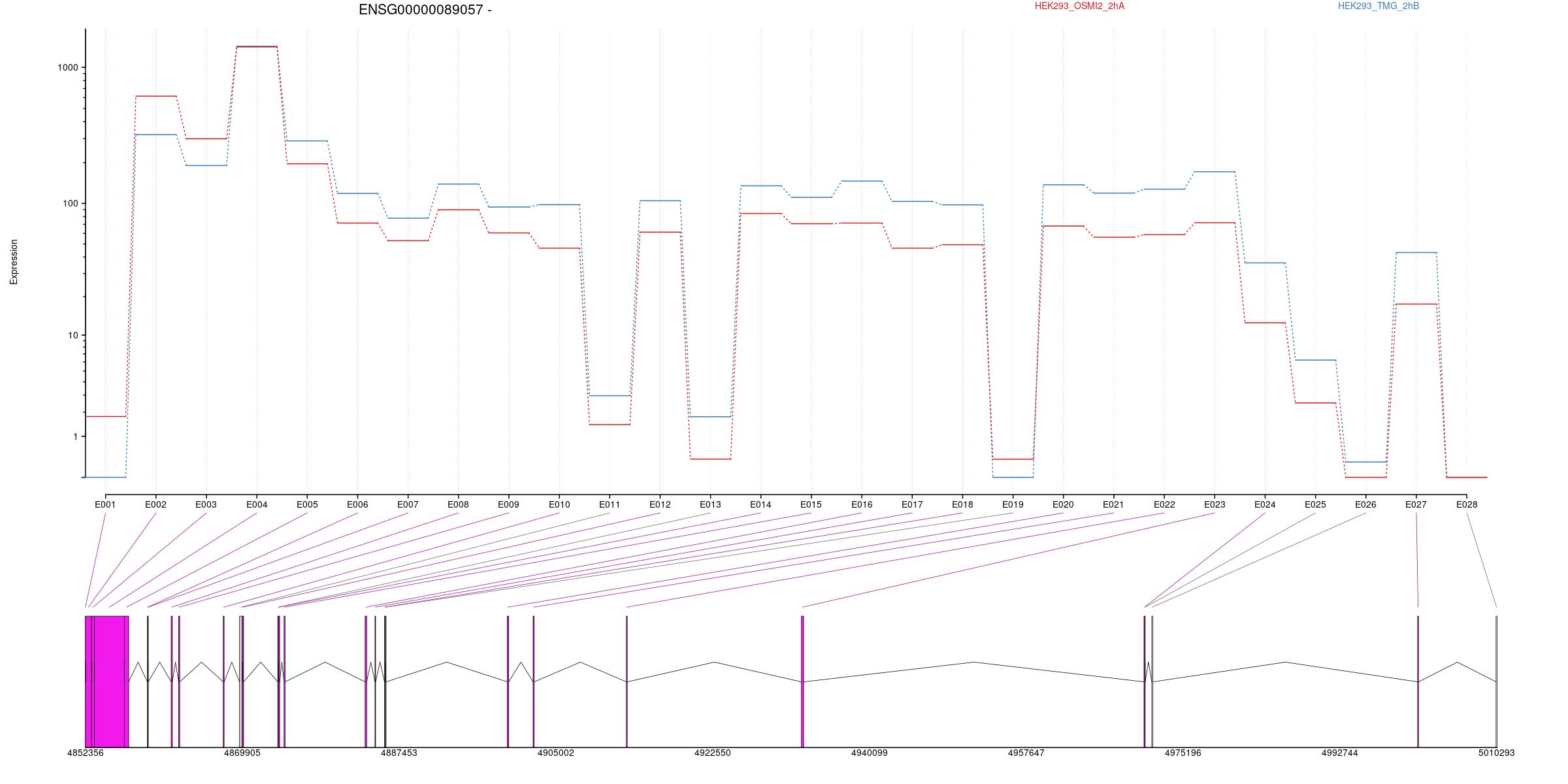Select exon label E013
Viewport: 1568px width, 784px height.
[710, 504]
